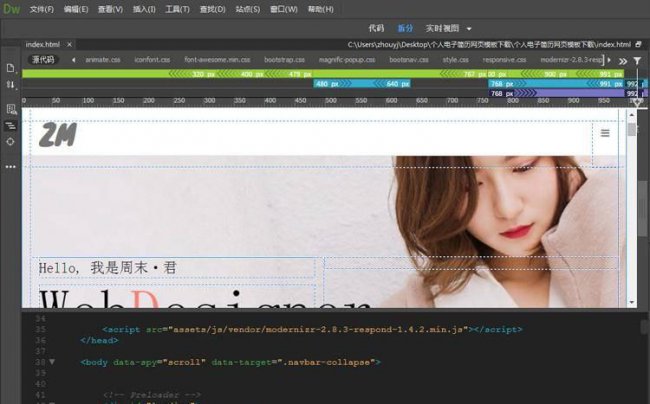Image resolution: width=650 pixels, height=404 pixels.
Task: Open related file style.css
Action: (456, 60)
